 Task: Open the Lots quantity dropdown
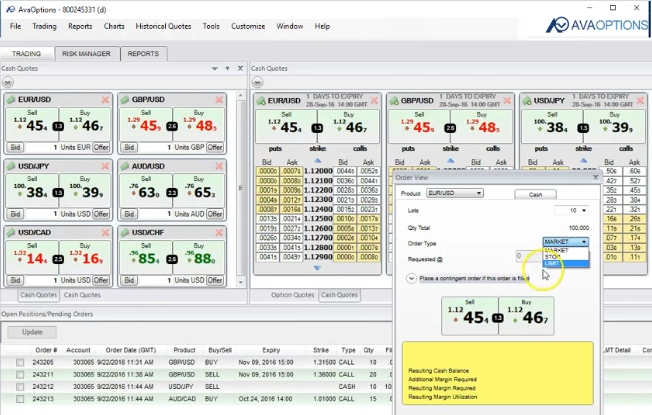(585, 211)
